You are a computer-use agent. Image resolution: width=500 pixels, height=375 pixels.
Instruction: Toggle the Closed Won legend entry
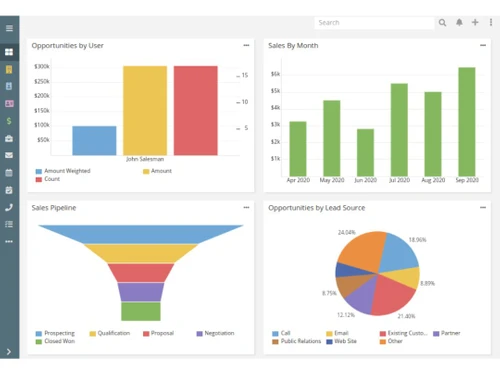(55, 341)
